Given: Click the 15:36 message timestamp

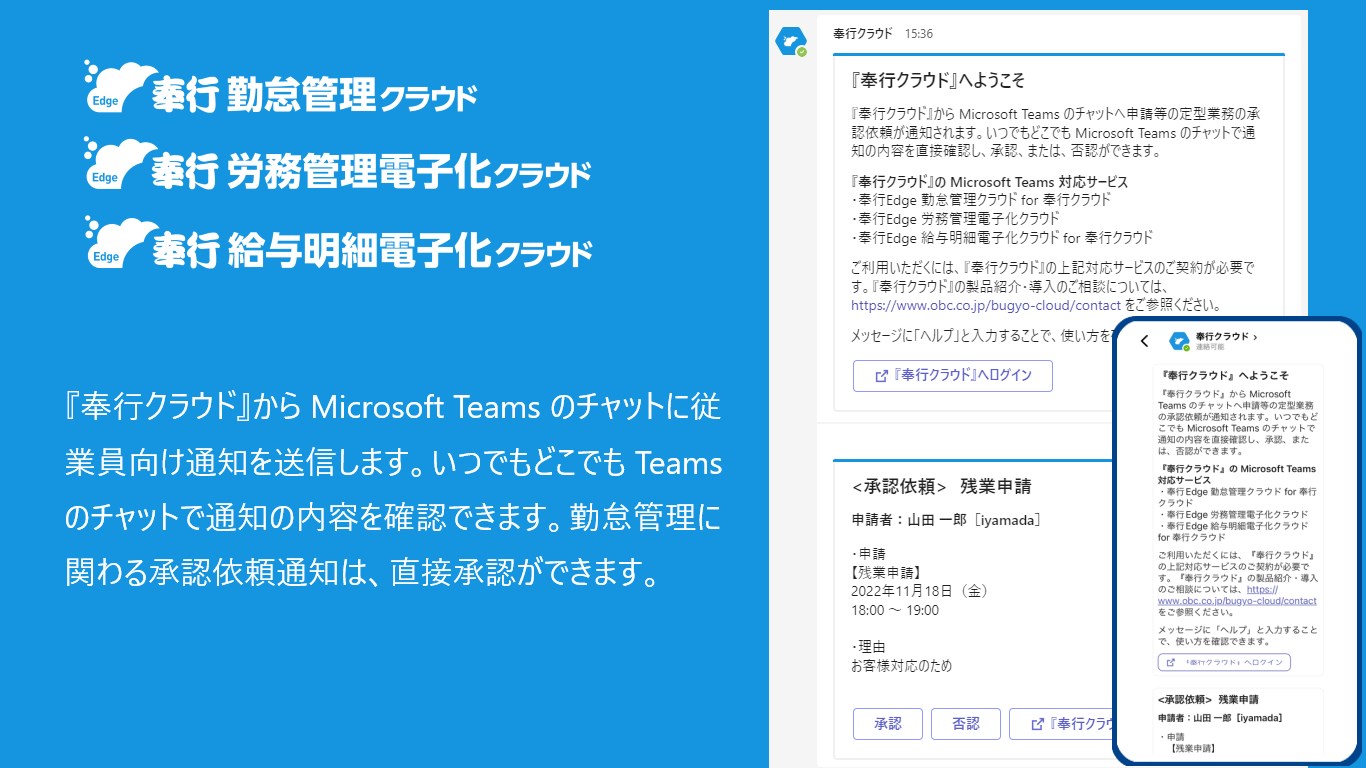Looking at the screenshot, I should (919, 33).
